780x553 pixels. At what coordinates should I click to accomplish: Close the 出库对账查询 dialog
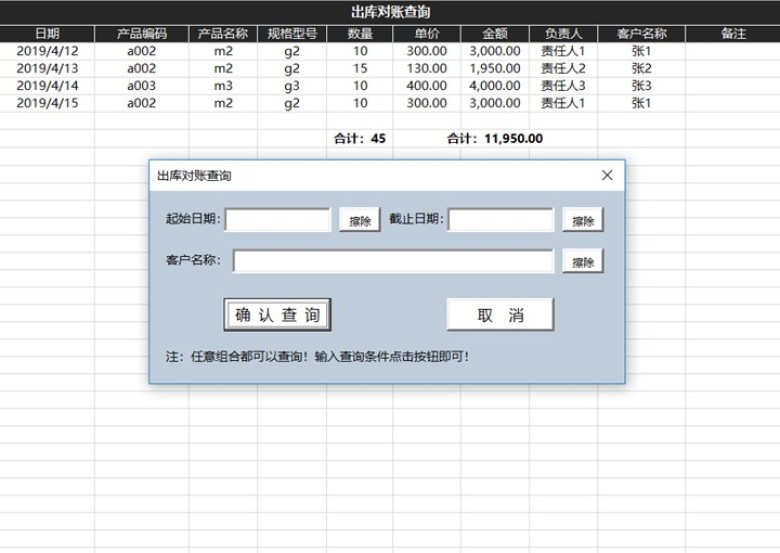coord(607,175)
